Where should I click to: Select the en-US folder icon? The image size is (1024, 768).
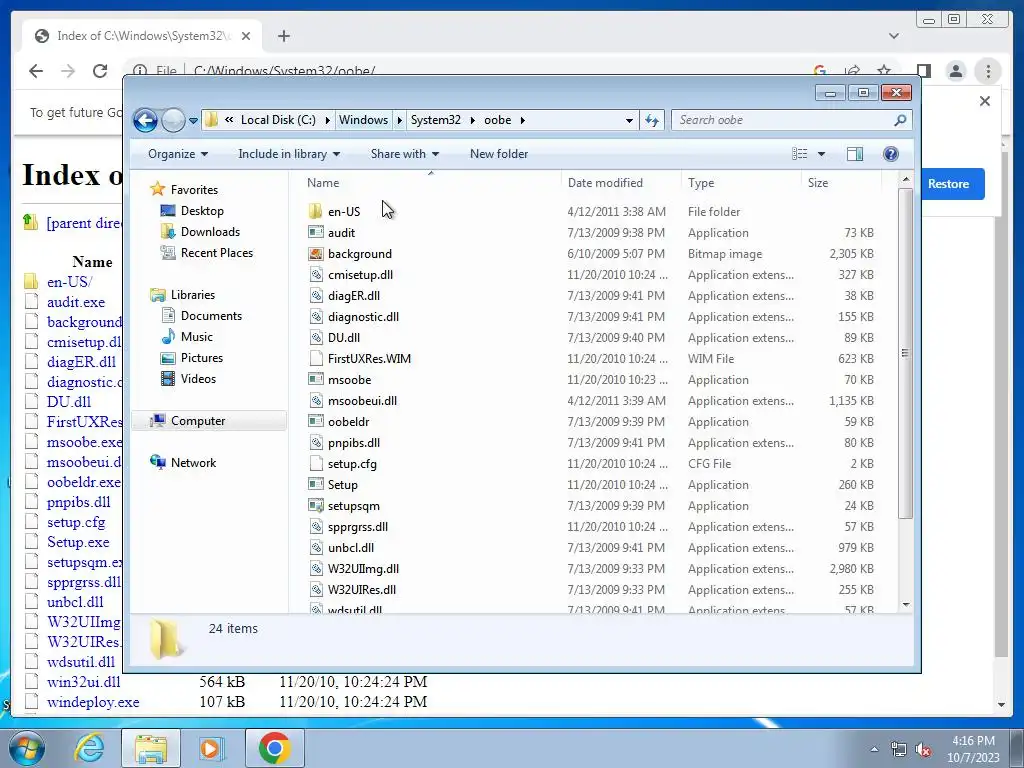(315, 211)
